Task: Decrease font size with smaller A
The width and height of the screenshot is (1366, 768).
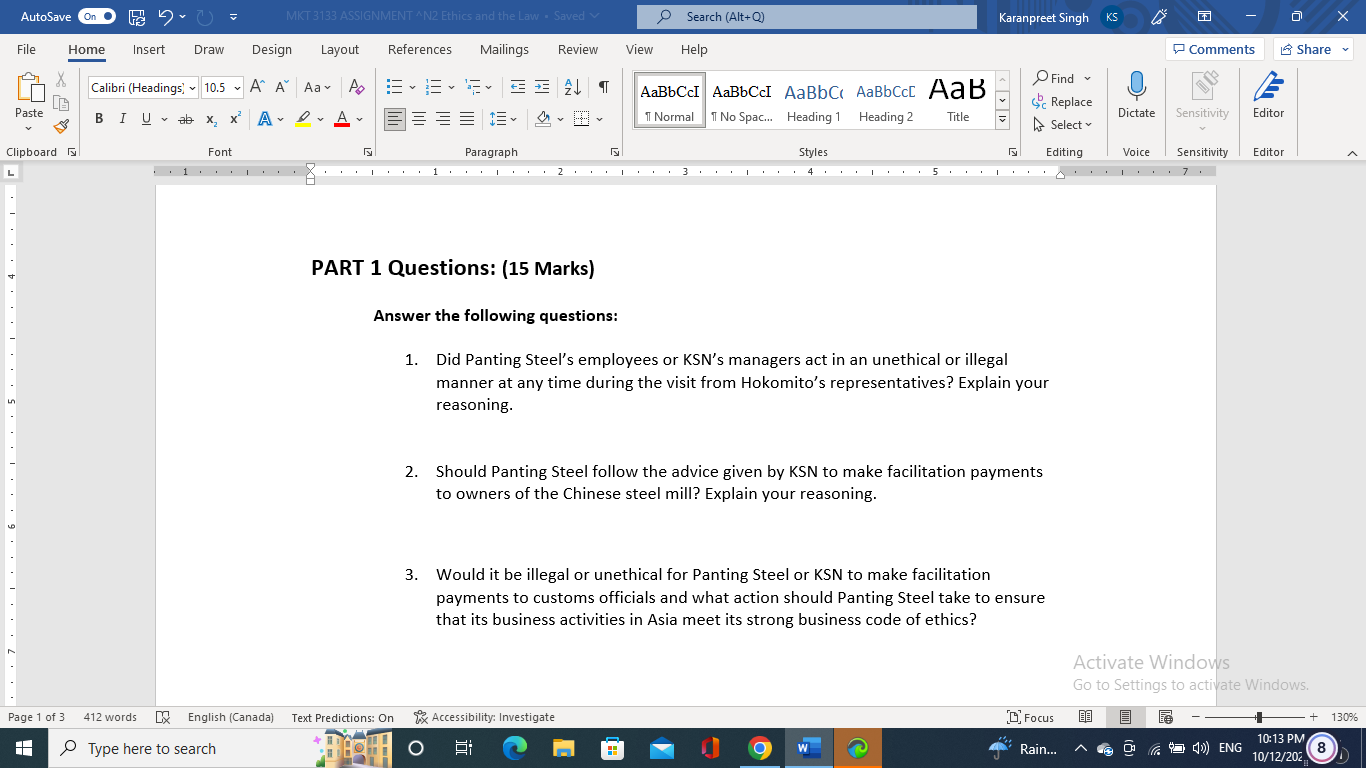Action: (279, 87)
